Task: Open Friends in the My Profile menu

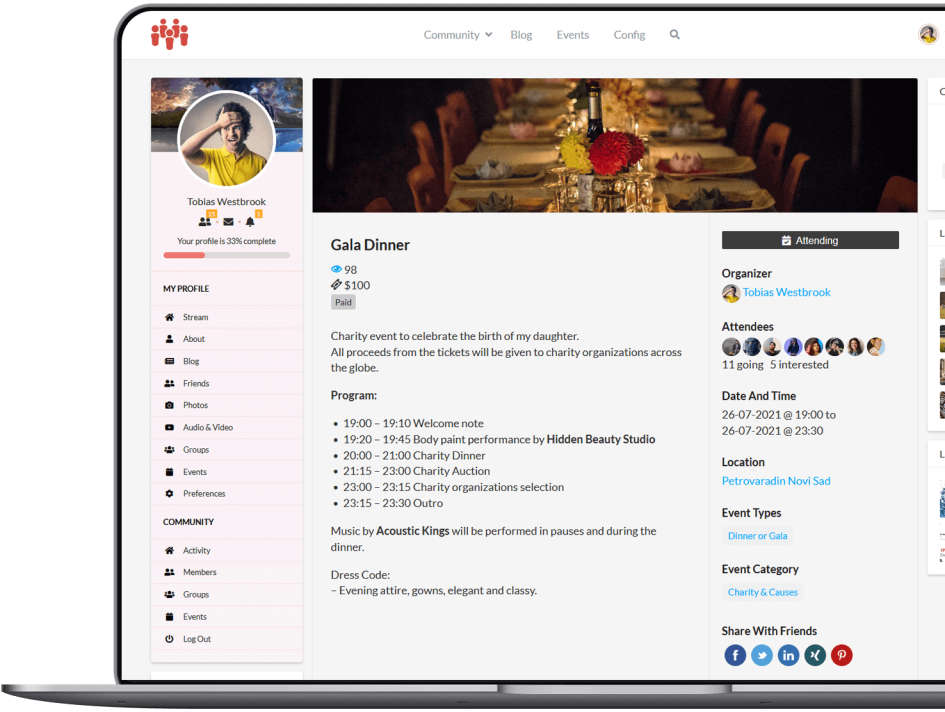Action: pos(227,383)
